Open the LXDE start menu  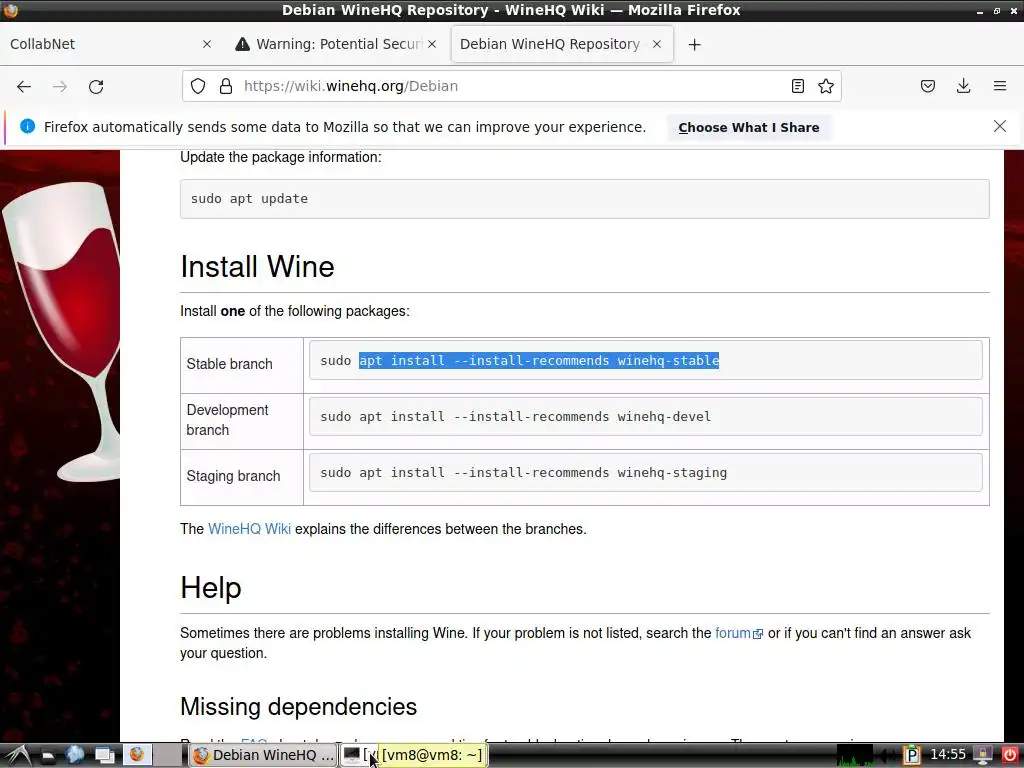point(18,755)
